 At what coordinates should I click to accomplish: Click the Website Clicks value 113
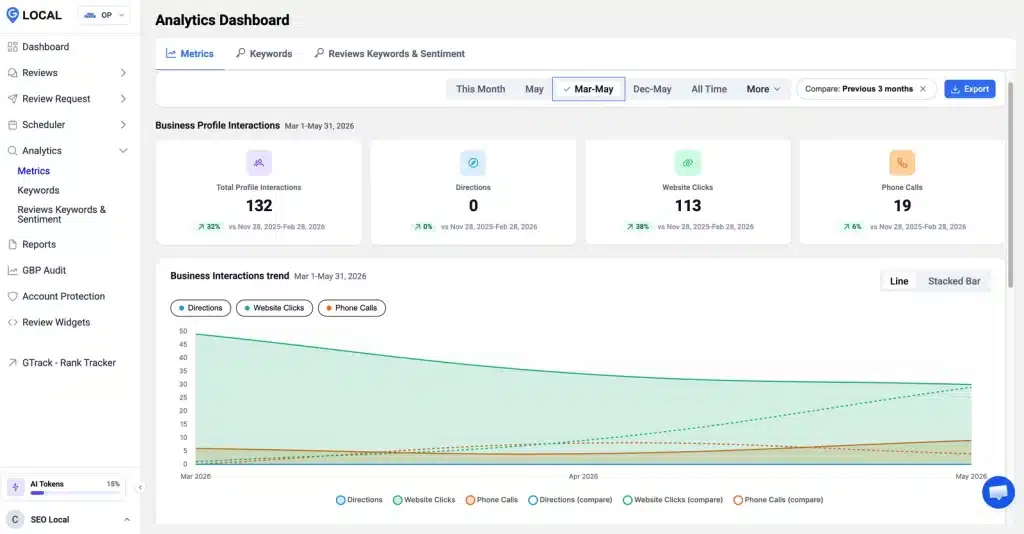point(688,206)
